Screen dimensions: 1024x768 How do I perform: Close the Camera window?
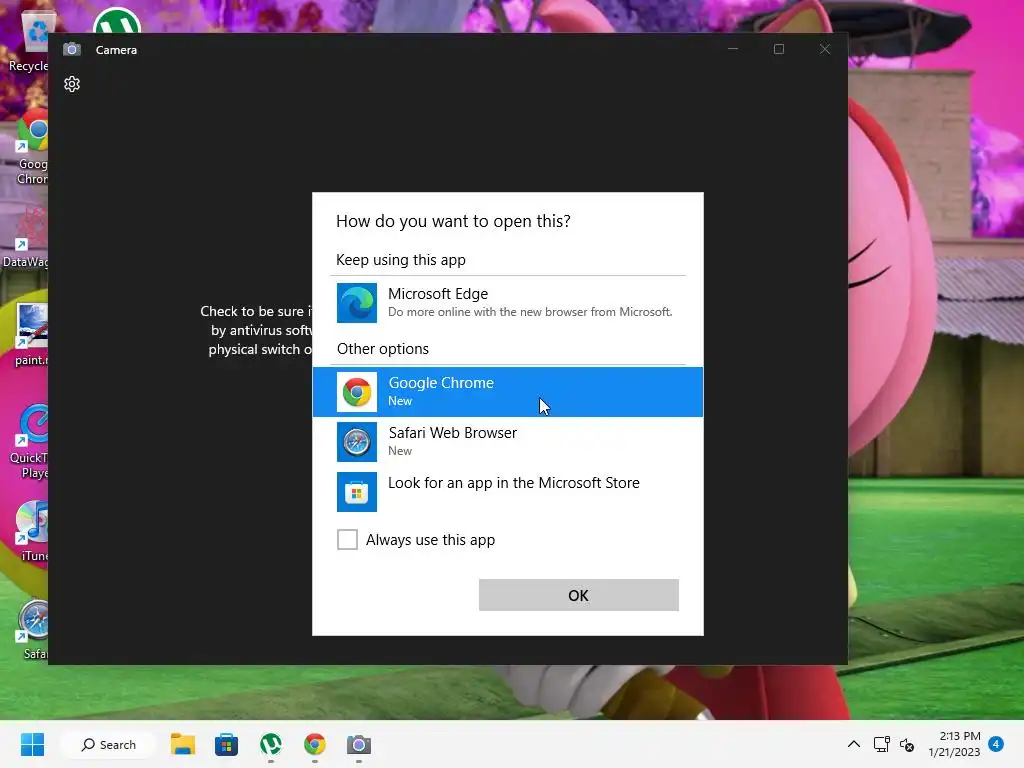(x=825, y=50)
